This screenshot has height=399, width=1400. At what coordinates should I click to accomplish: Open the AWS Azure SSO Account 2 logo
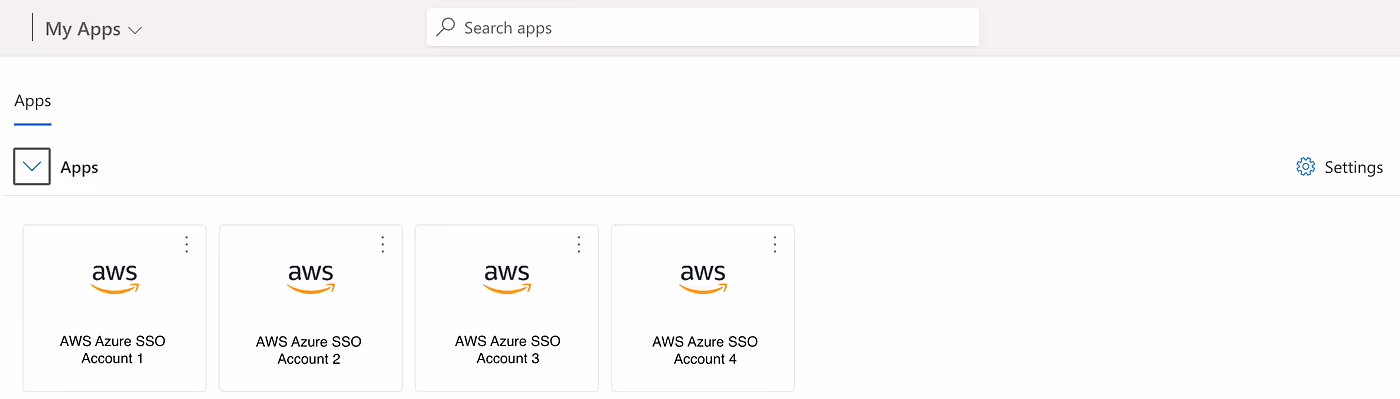coord(311,279)
